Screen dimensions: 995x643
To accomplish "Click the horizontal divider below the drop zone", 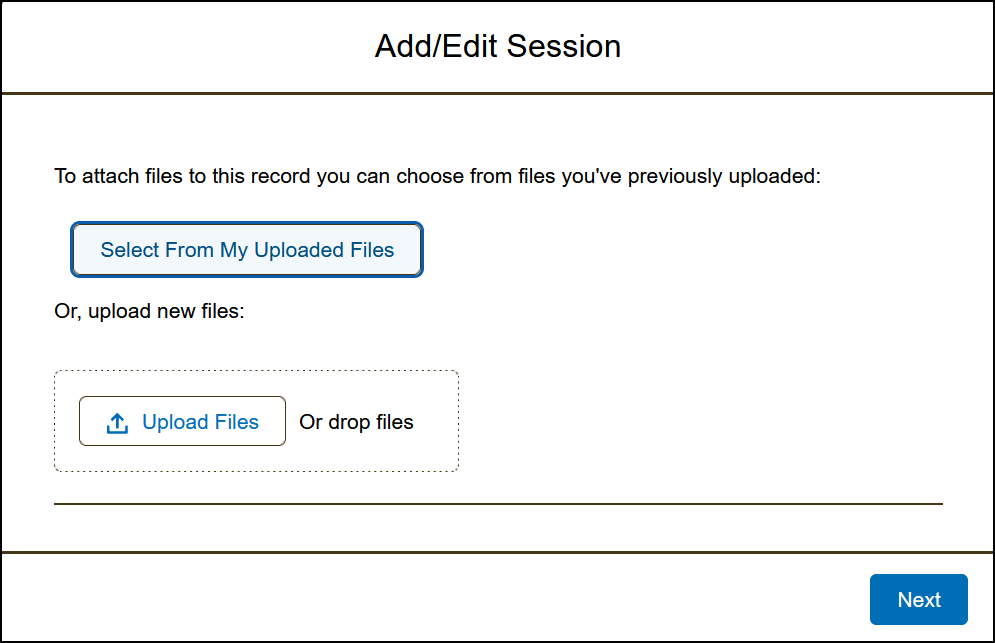I will (498, 504).
